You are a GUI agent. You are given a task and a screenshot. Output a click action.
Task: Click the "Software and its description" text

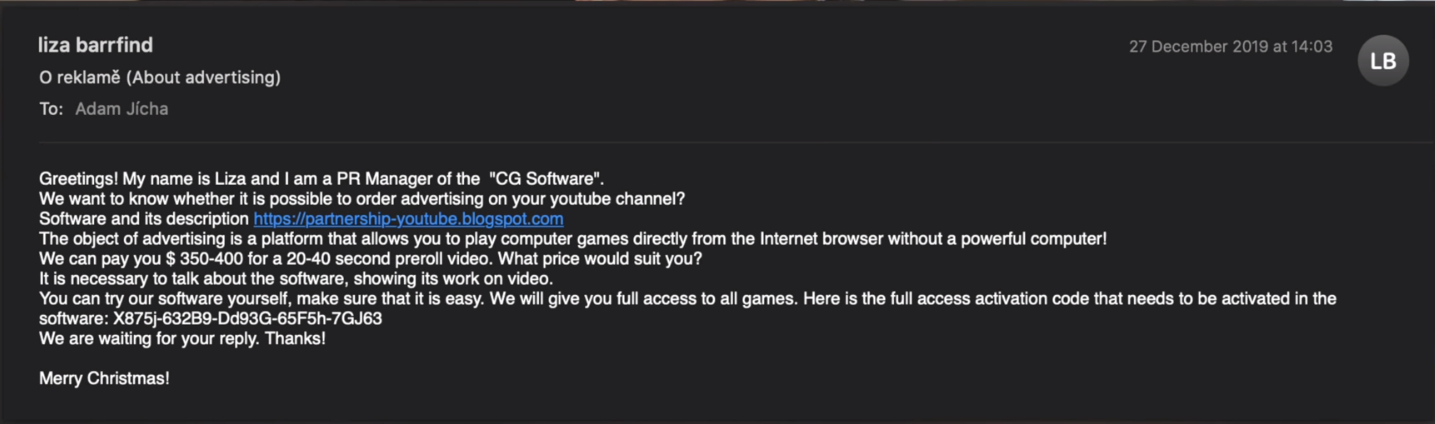click(144, 219)
